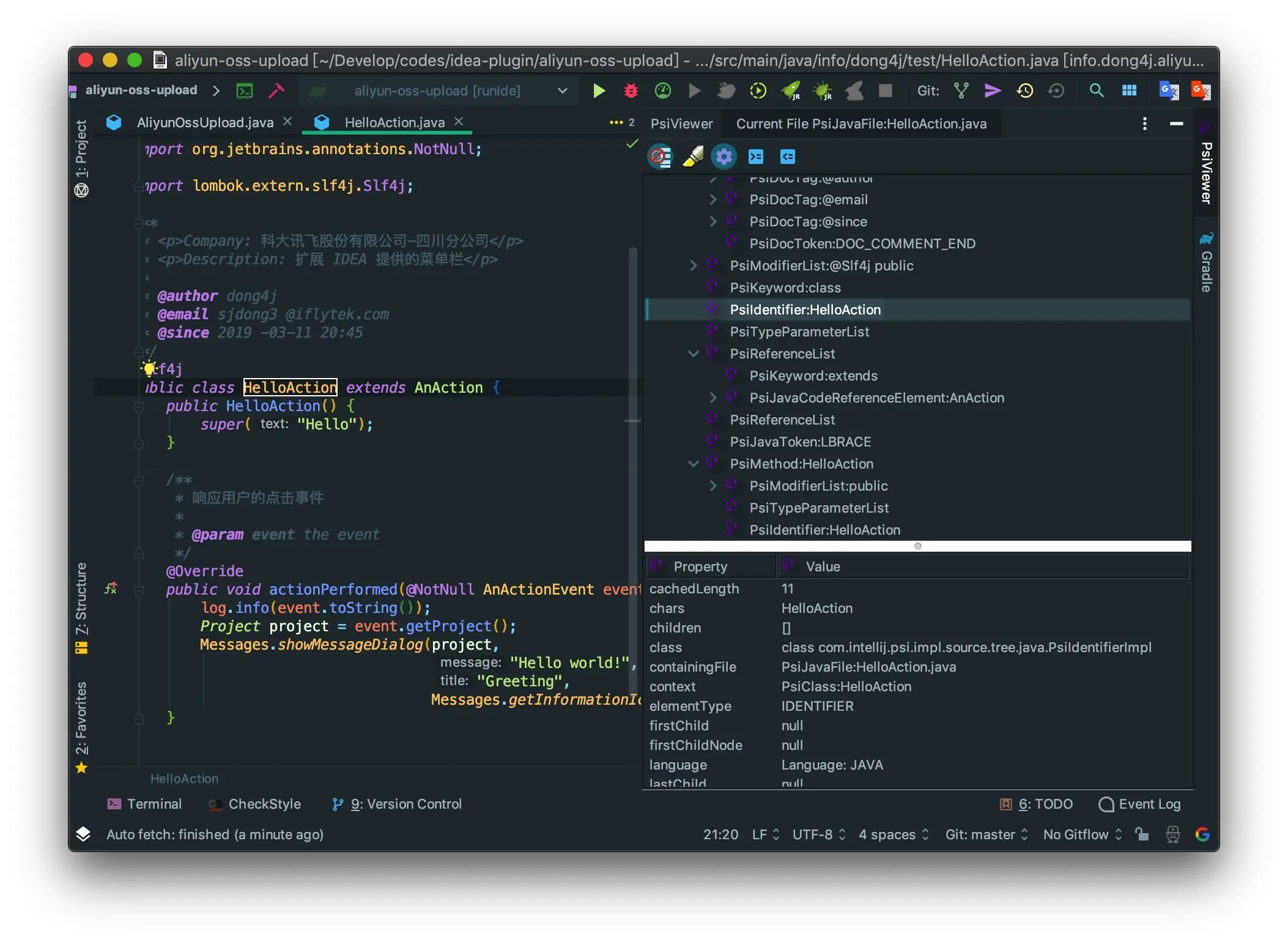Click the green Run button

click(x=599, y=91)
